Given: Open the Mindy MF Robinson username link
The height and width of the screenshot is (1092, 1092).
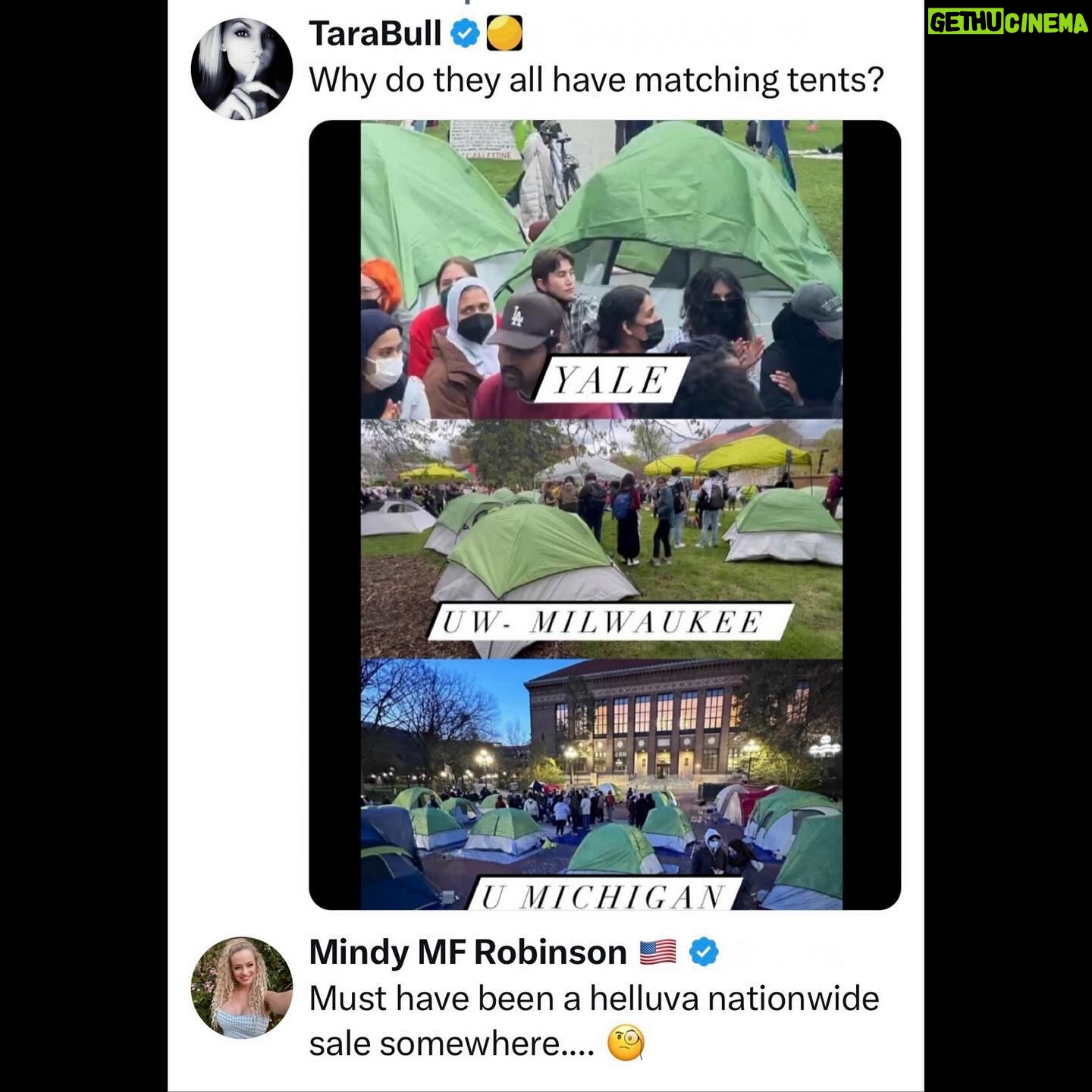Looking at the screenshot, I should 468,952.
